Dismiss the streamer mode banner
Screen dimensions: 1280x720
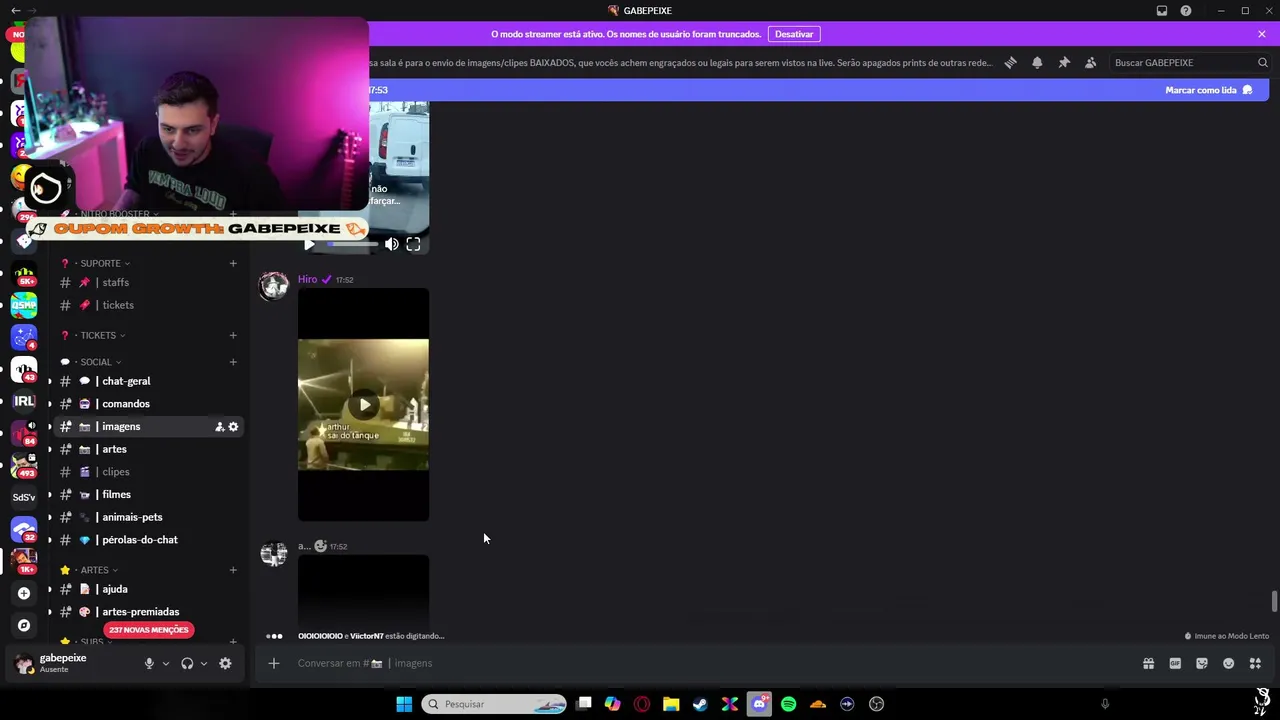1262,34
